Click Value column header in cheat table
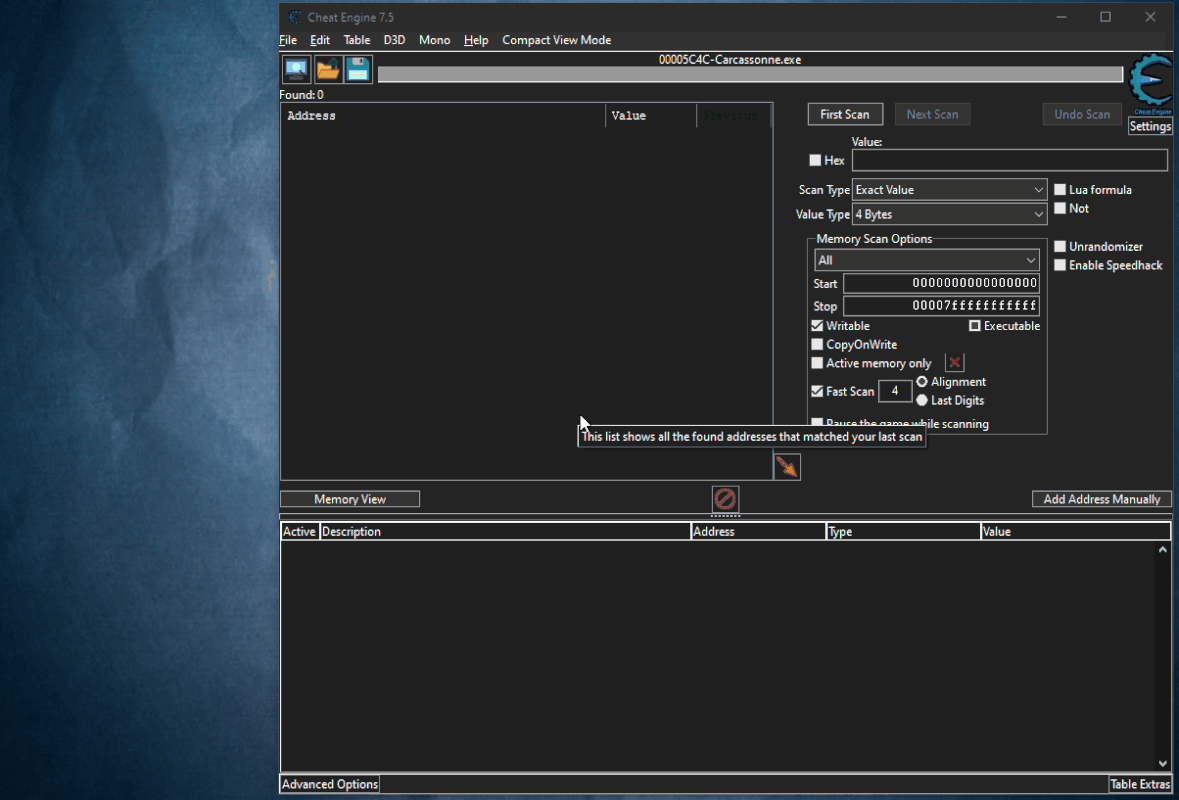 tap(1075, 532)
